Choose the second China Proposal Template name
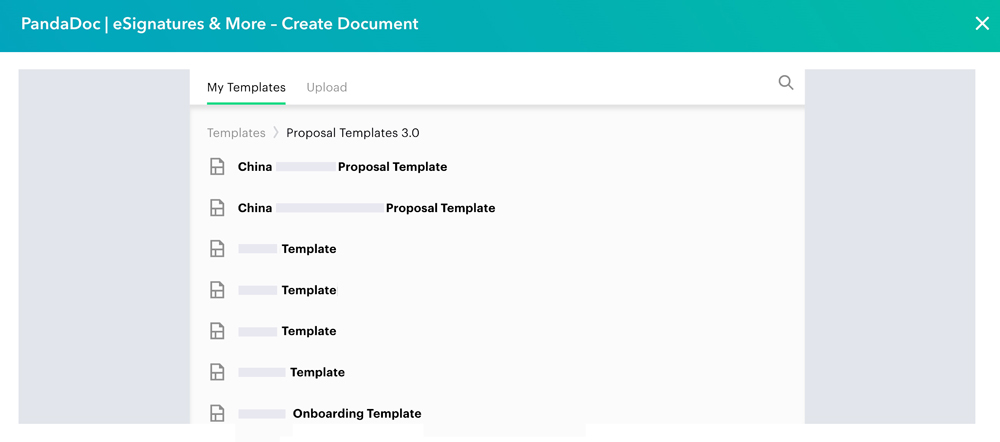The width and height of the screenshot is (1000, 442). tap(366, 208)
